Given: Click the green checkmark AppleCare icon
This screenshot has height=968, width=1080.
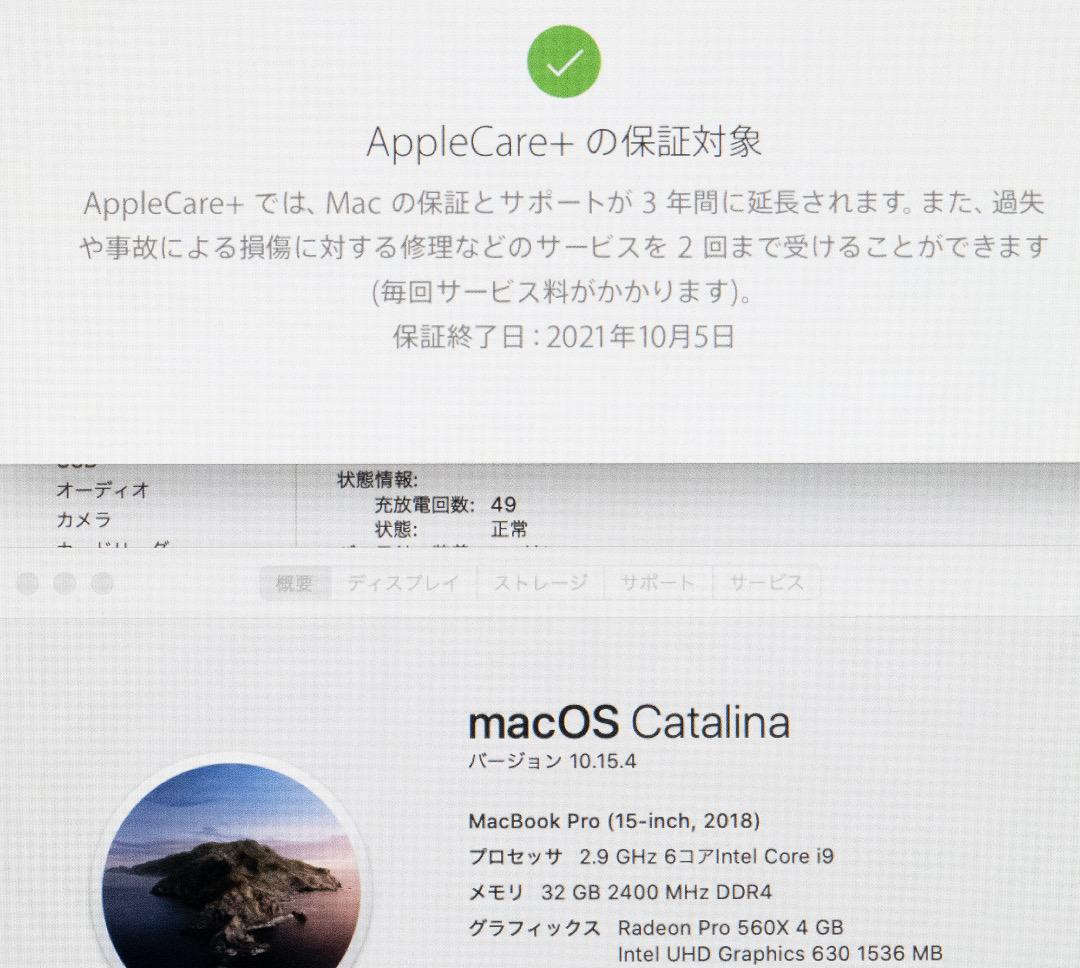Looking at the screenshot, I should pos(564,62).
